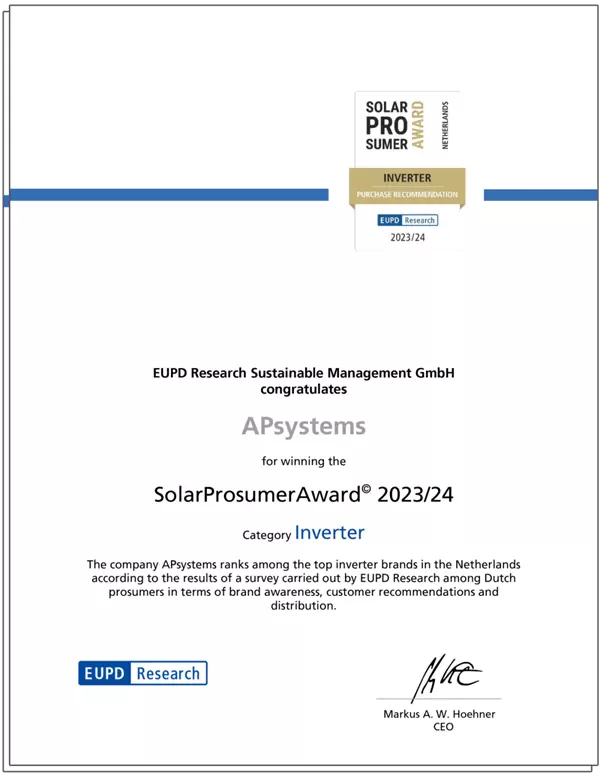
Task: Click the large EUPD Research logo at bottom left
Action: [x=143, y=673]
